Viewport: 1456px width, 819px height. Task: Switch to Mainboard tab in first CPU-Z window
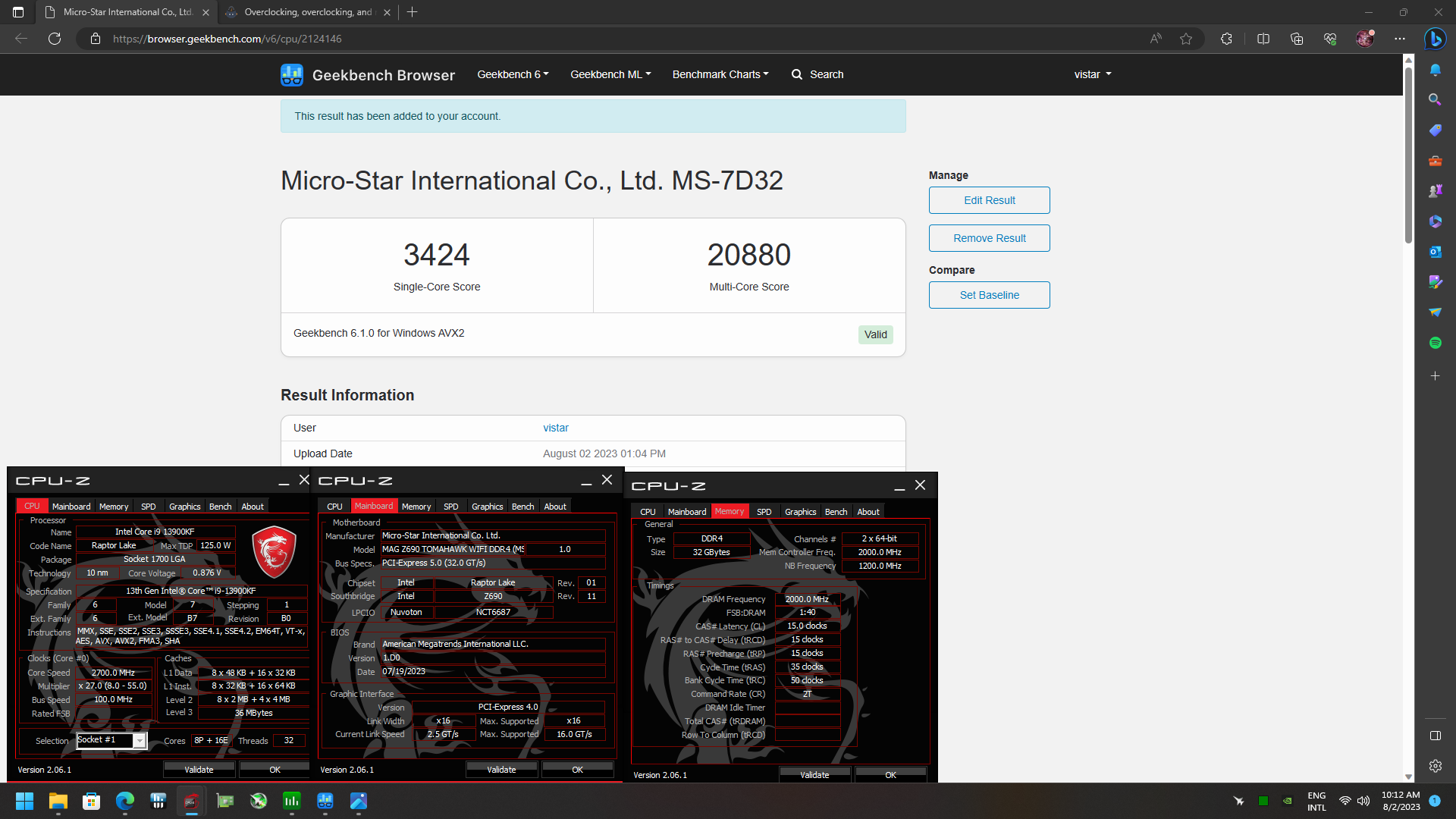tap(71, 507)
